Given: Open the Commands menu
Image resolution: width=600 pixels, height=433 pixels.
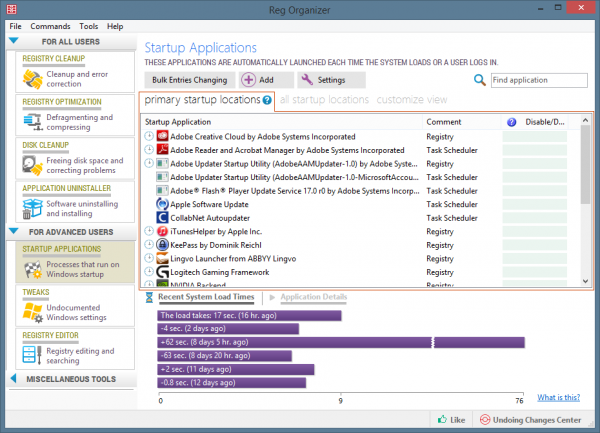Looking at the screenshot, I should [50, 25].
